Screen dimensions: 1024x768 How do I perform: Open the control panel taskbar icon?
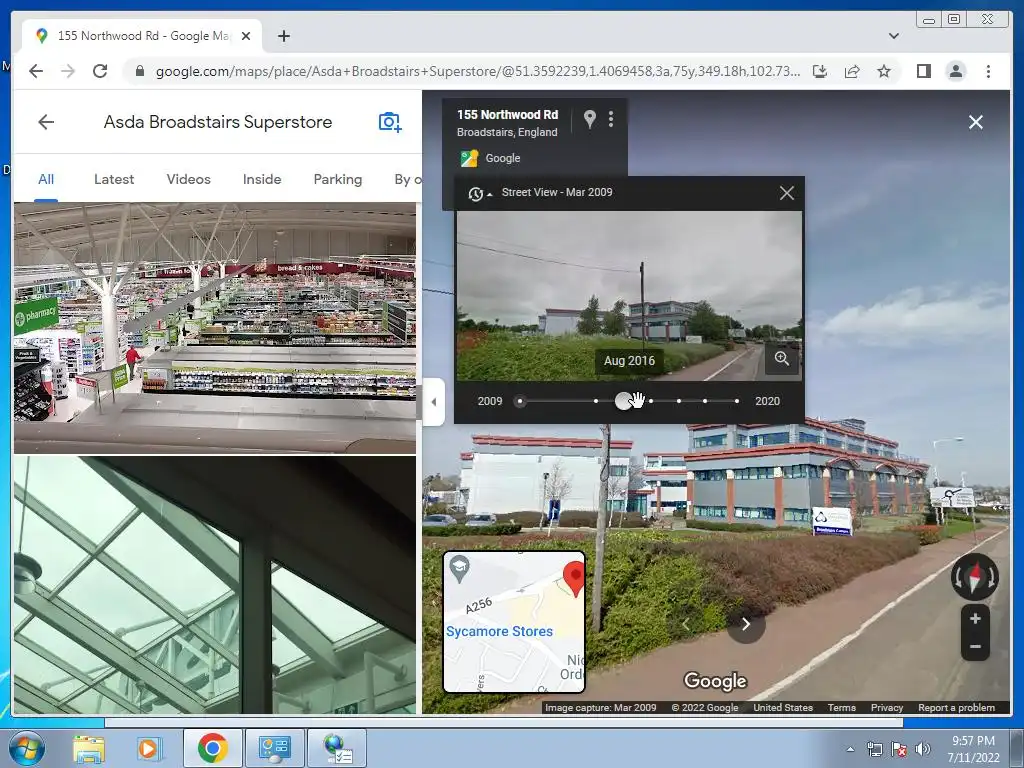[274, 748]
